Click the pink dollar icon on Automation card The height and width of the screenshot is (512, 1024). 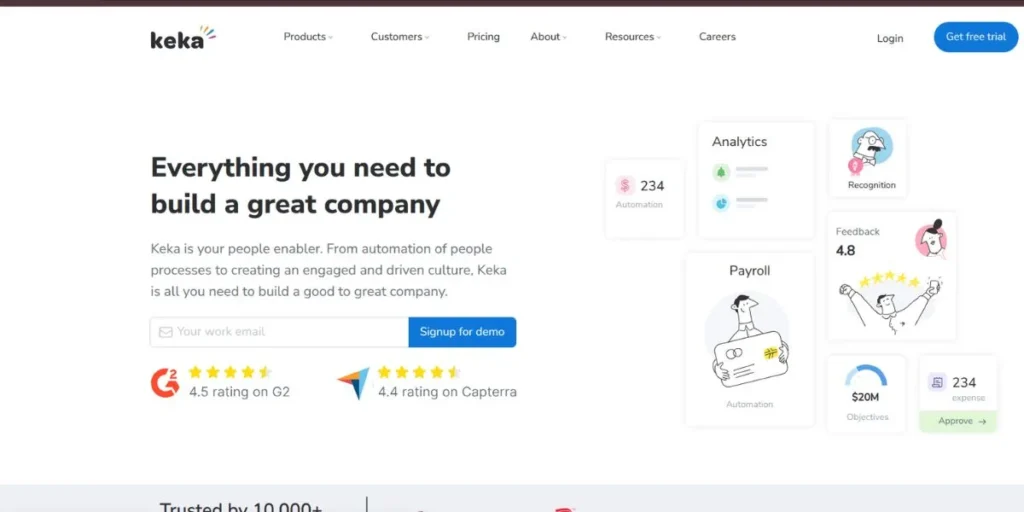pyautogui.click(x=625, y=185)
